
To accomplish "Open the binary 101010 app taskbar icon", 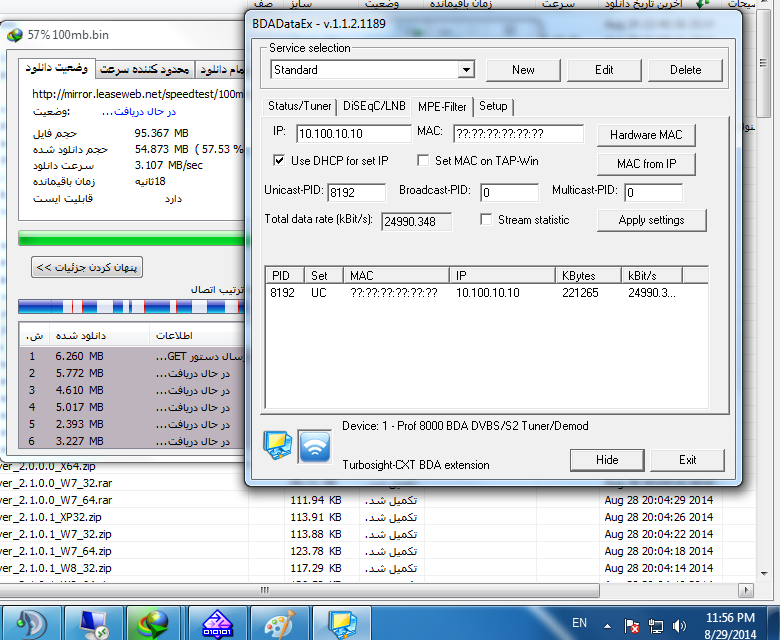I will [217, 623].
